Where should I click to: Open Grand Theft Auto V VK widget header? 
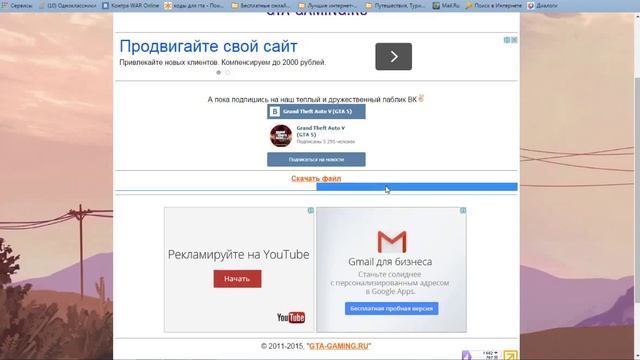[x=316, y=111]
